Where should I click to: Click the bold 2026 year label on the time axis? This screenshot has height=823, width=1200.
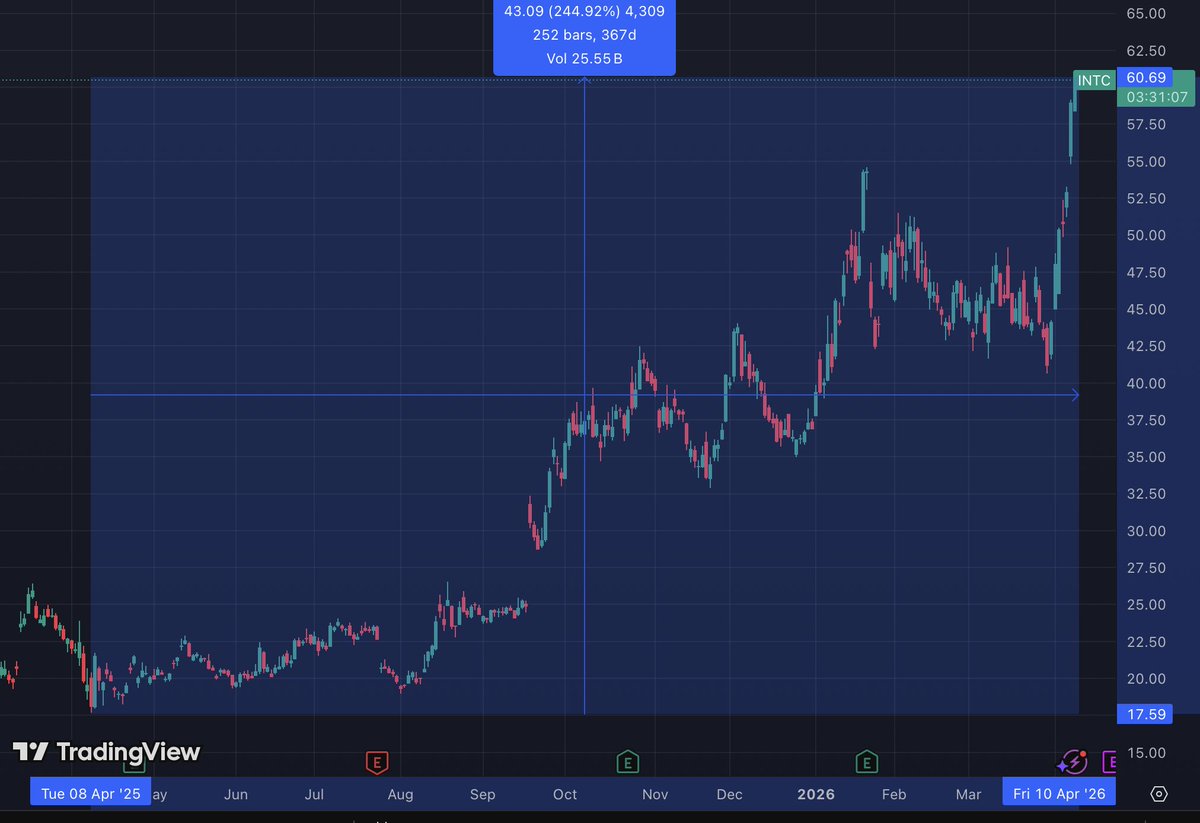[816, 795]
